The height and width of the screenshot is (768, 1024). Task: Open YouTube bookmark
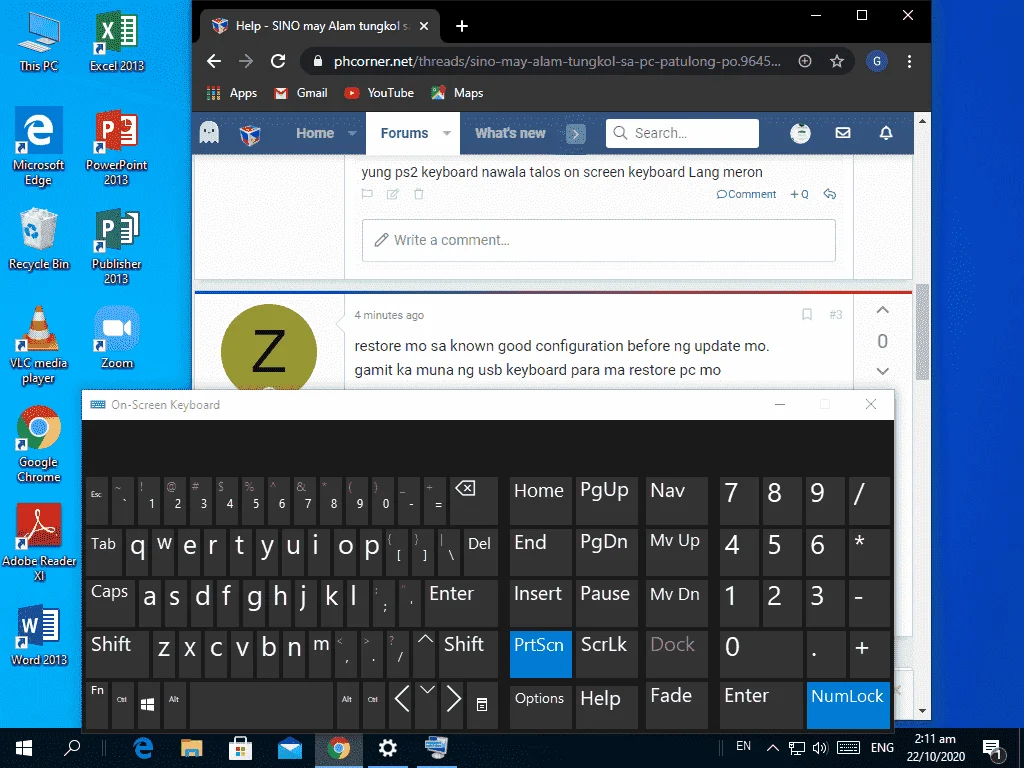click(379, 93)
